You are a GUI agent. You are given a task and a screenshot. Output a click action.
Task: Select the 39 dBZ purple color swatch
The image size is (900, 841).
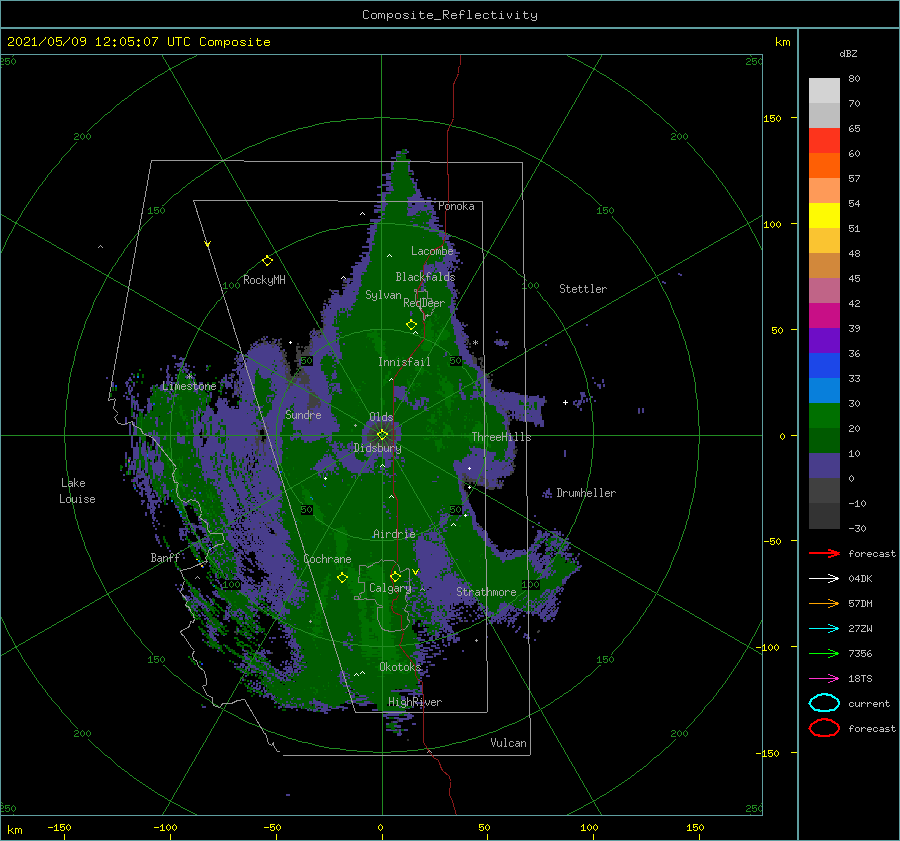(824, 340)
